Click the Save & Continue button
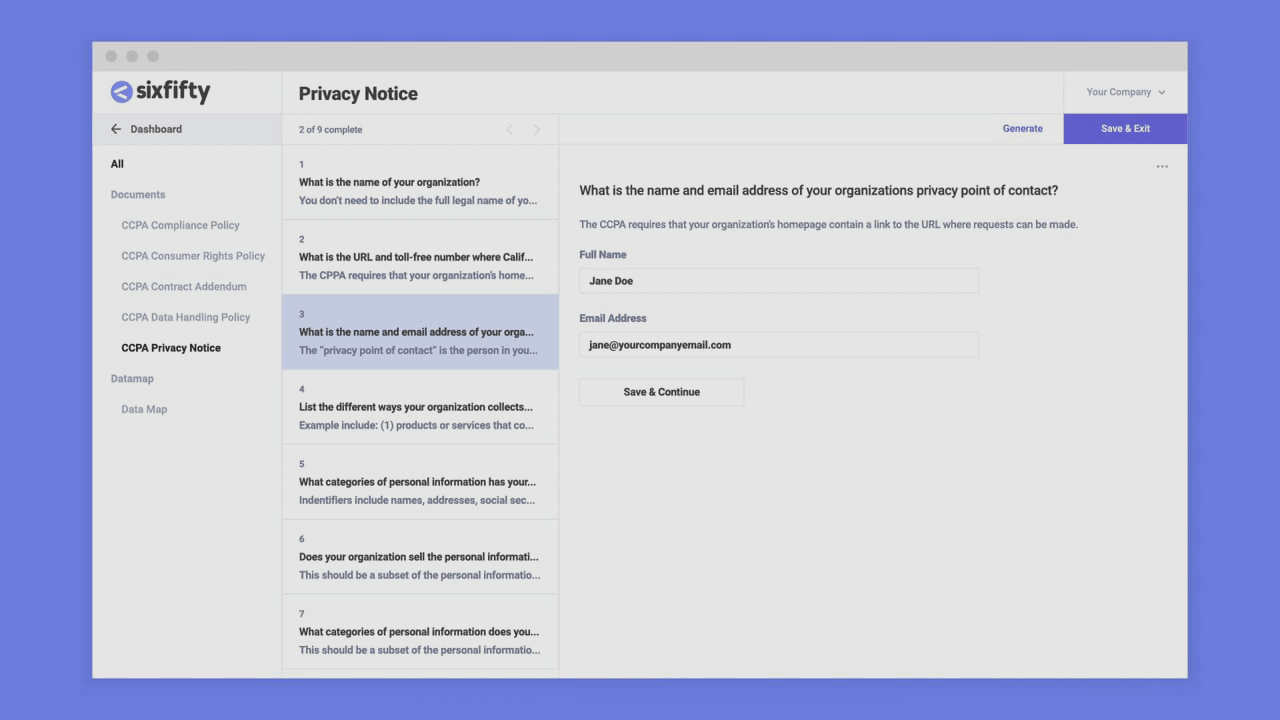Screen dimensions: 1280x720 (661, 392)
